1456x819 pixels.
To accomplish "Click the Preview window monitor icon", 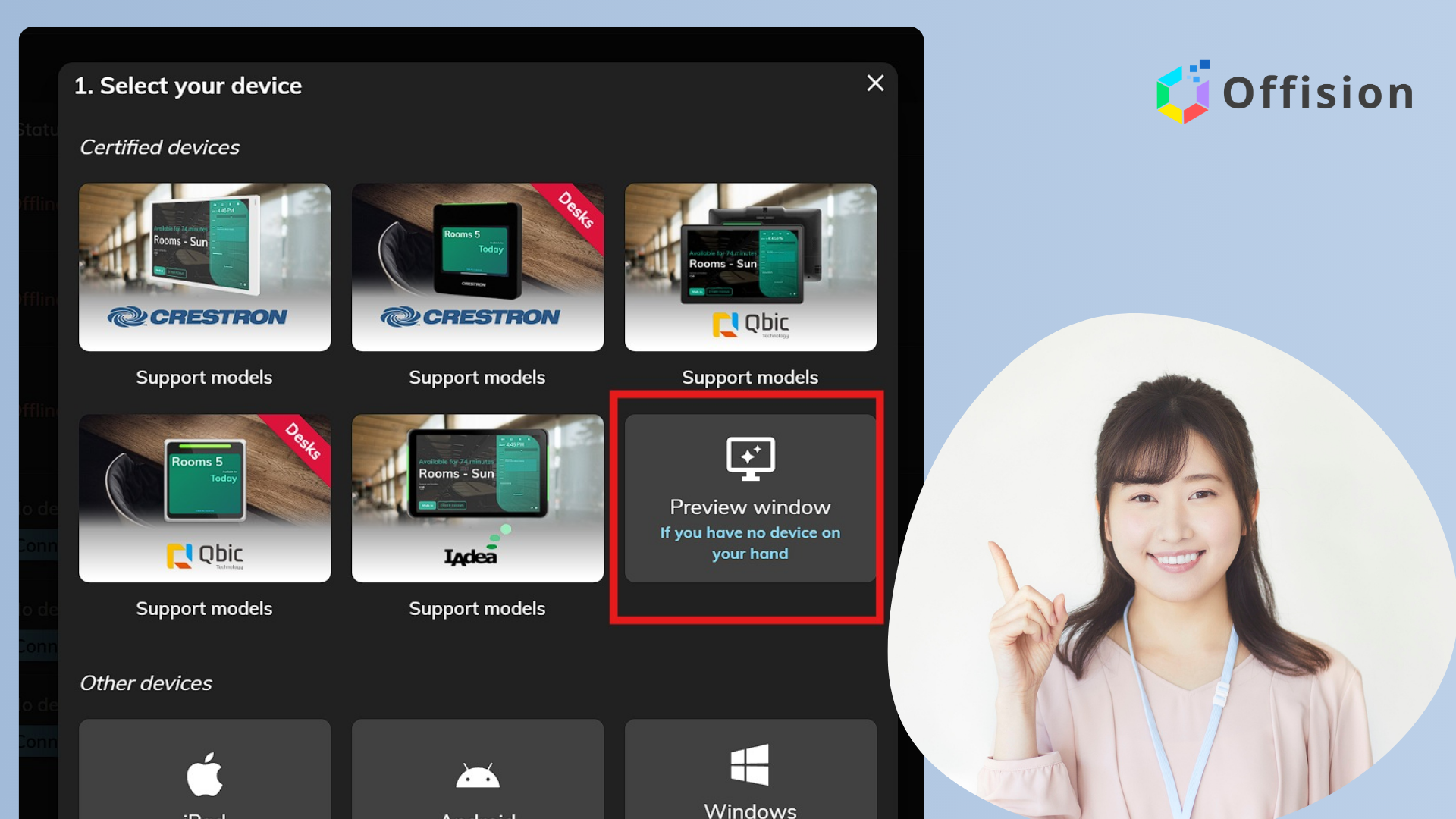I will [x=749, y=457].
